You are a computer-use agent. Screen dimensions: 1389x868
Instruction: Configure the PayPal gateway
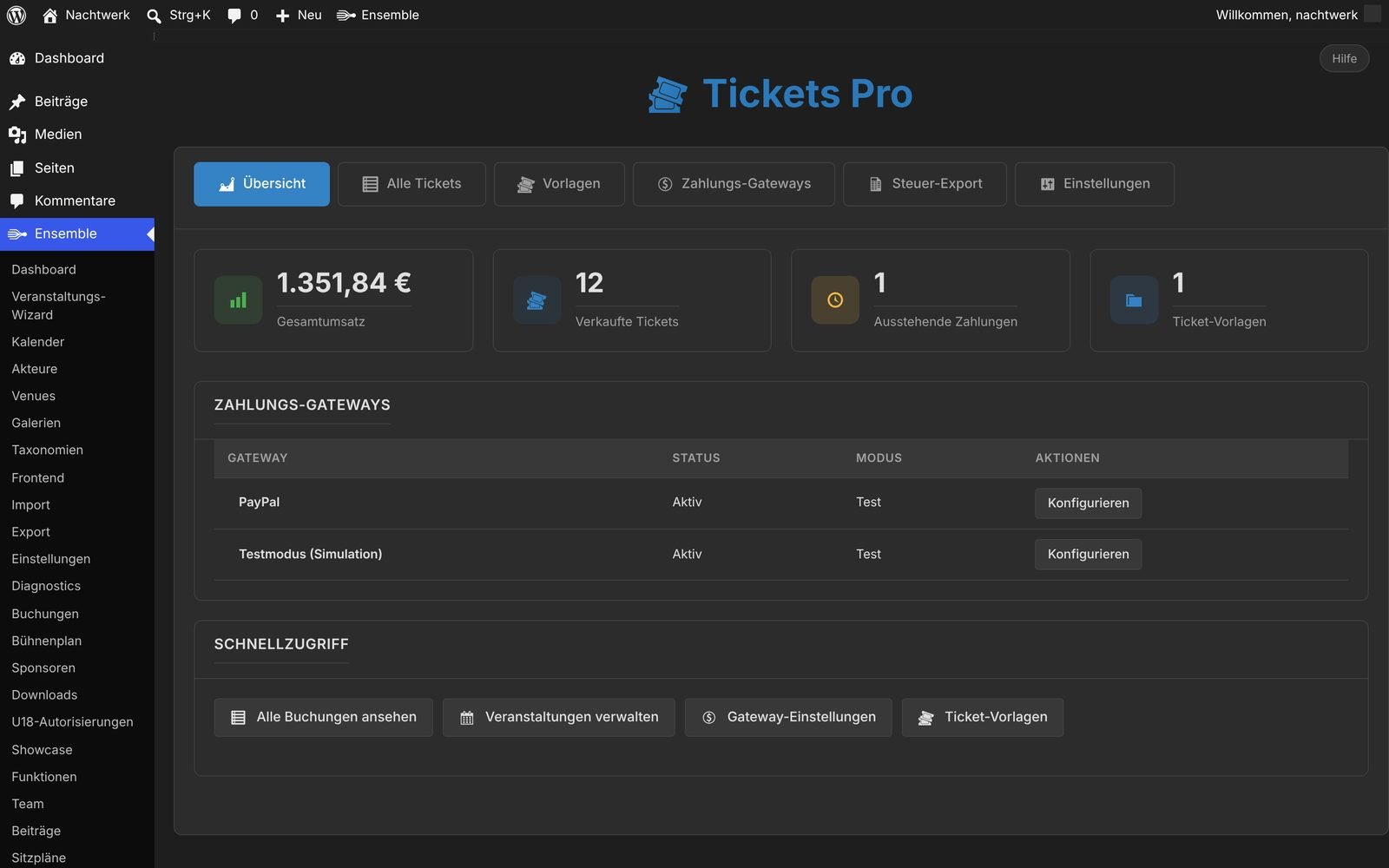point(1088,503)
